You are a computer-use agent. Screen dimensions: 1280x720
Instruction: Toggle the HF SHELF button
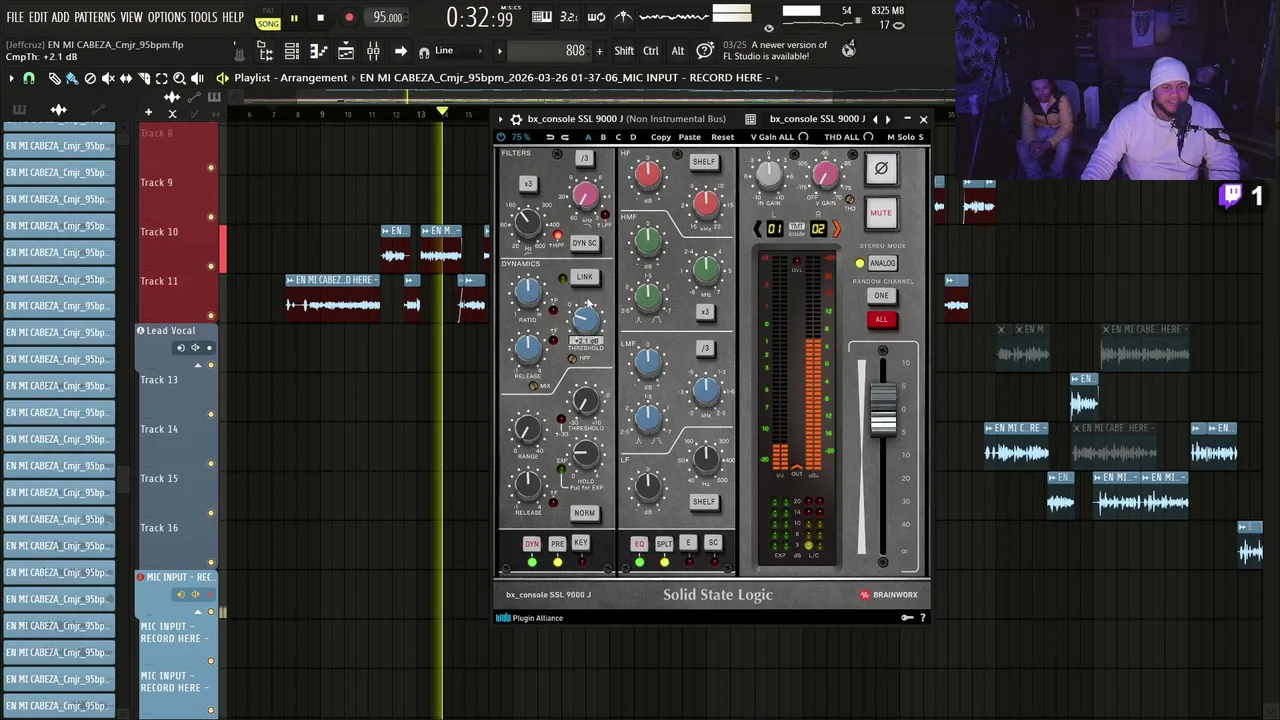click(x=704, y=162)
